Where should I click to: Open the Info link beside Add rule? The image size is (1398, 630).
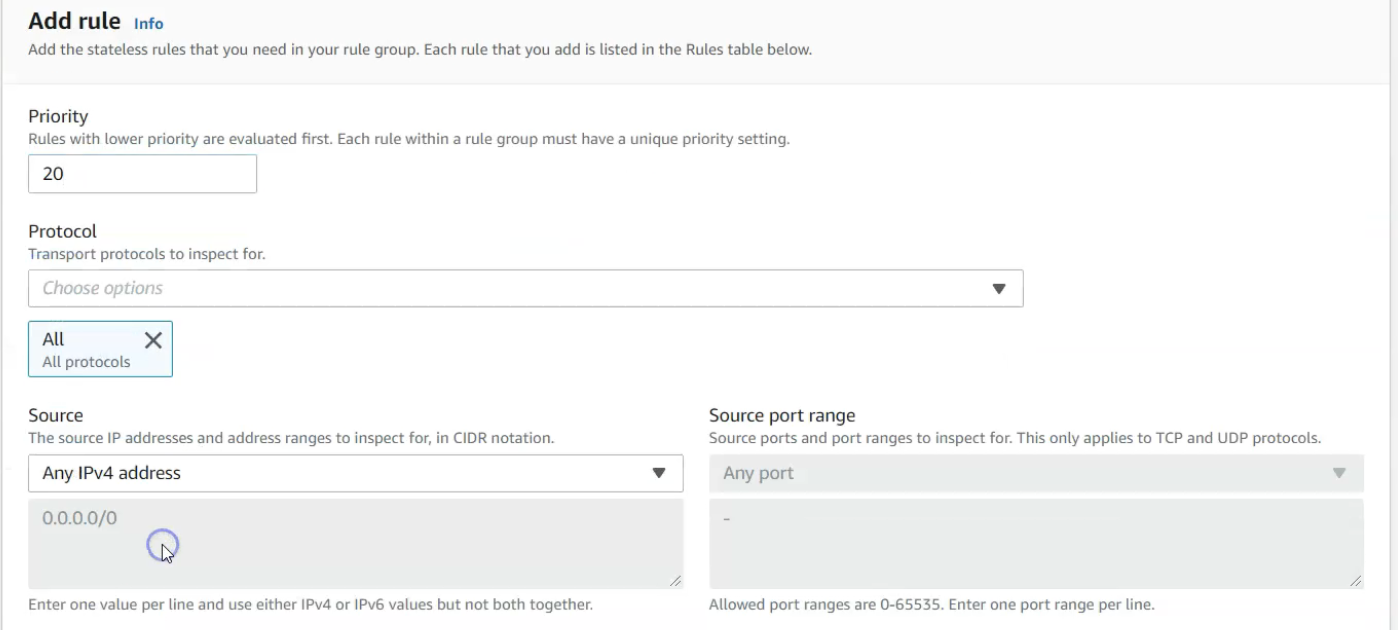click(148, 23)
